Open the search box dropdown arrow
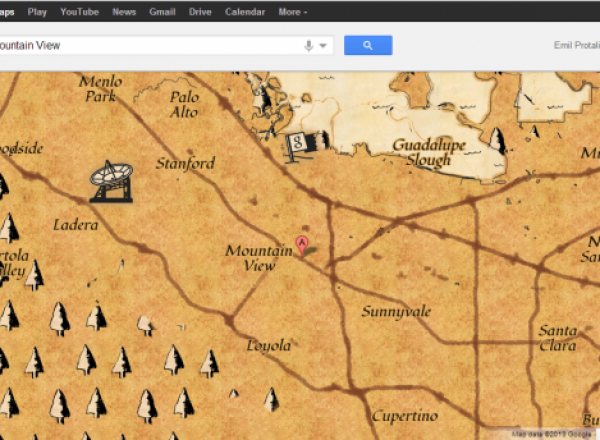The height and width of the screenshot is (440, 600). [x=323, y=46]
